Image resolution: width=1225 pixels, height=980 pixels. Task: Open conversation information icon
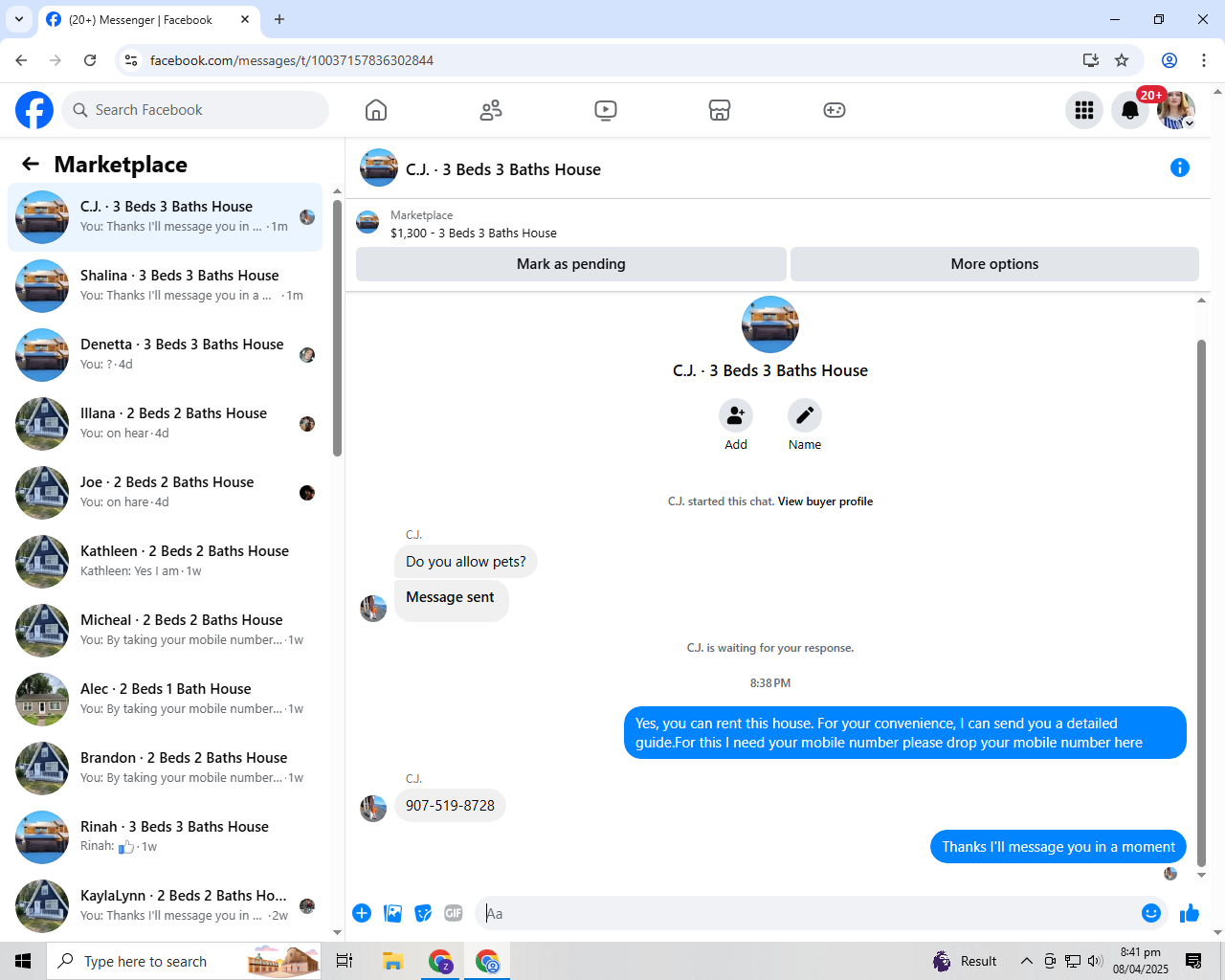click(1180, 168)
